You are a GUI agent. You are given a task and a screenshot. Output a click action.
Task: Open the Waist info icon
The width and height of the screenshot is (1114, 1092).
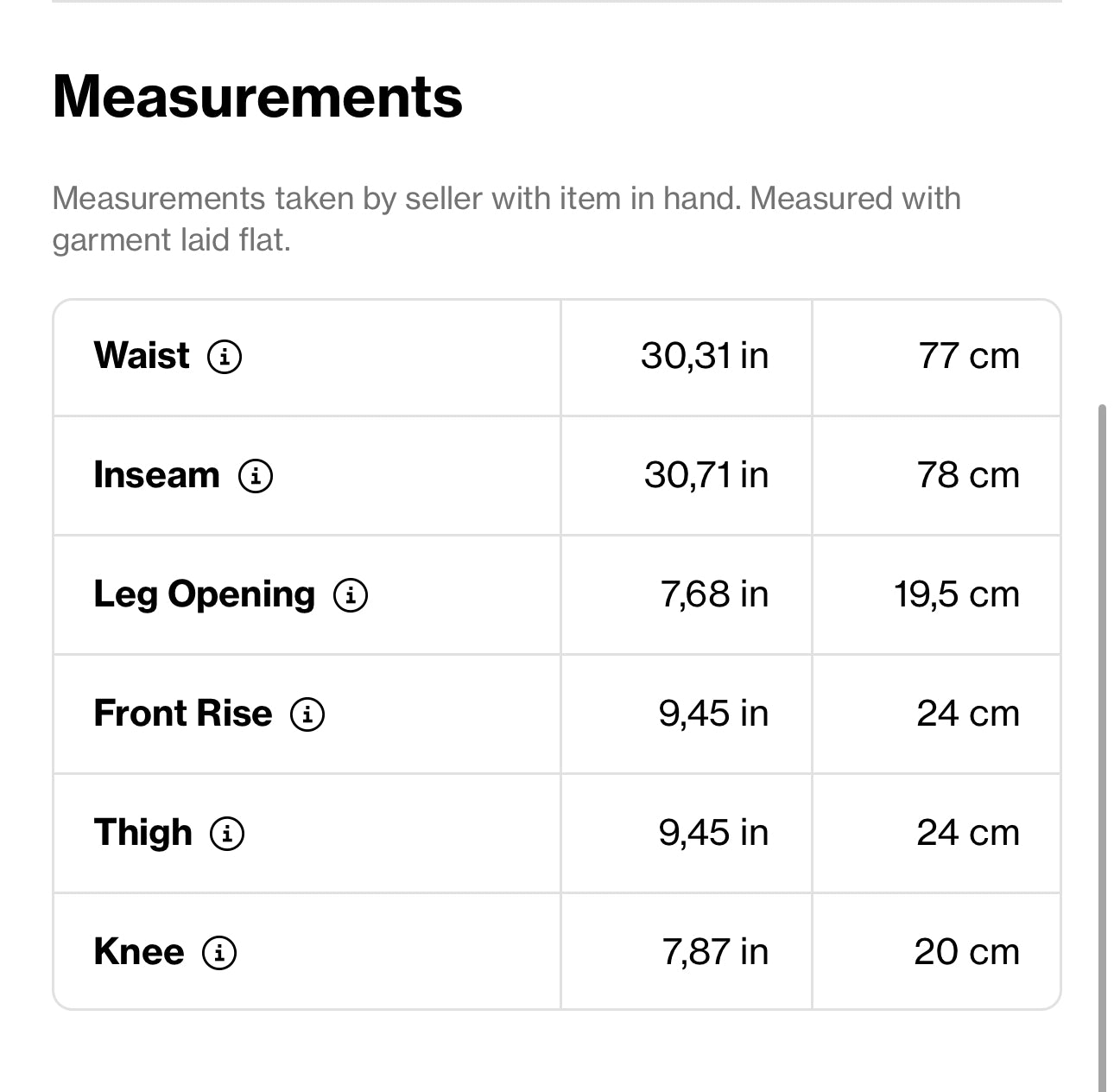pos(225,356)
